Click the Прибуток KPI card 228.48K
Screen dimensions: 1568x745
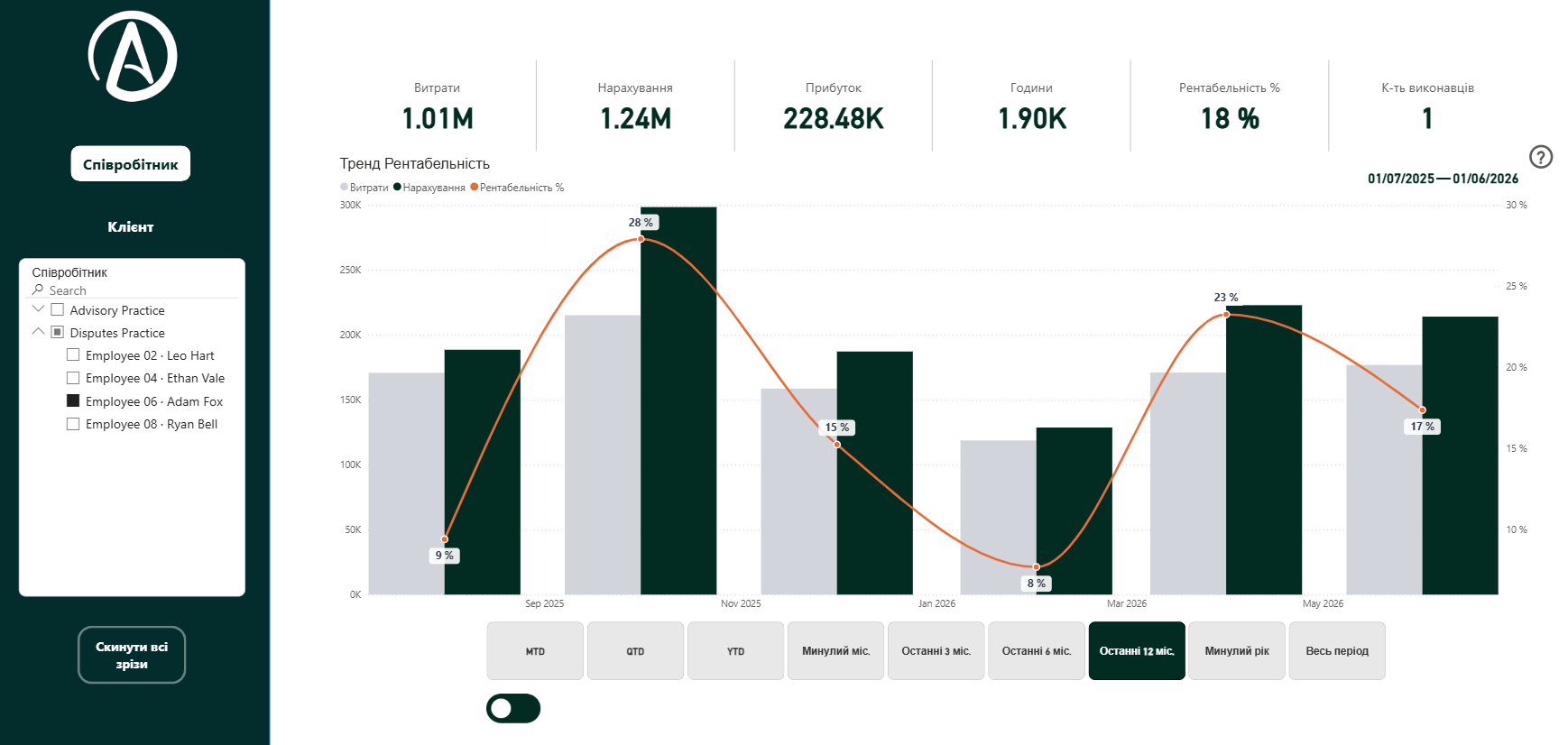[x=834, y=106]
